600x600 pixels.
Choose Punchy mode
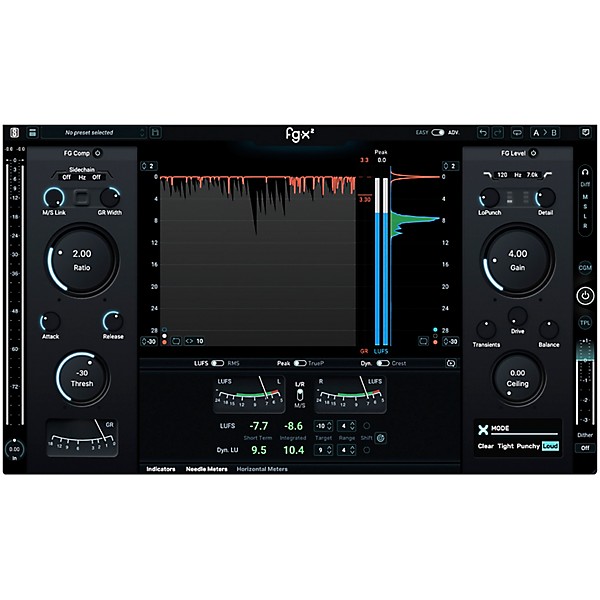(x=528, y=446)
